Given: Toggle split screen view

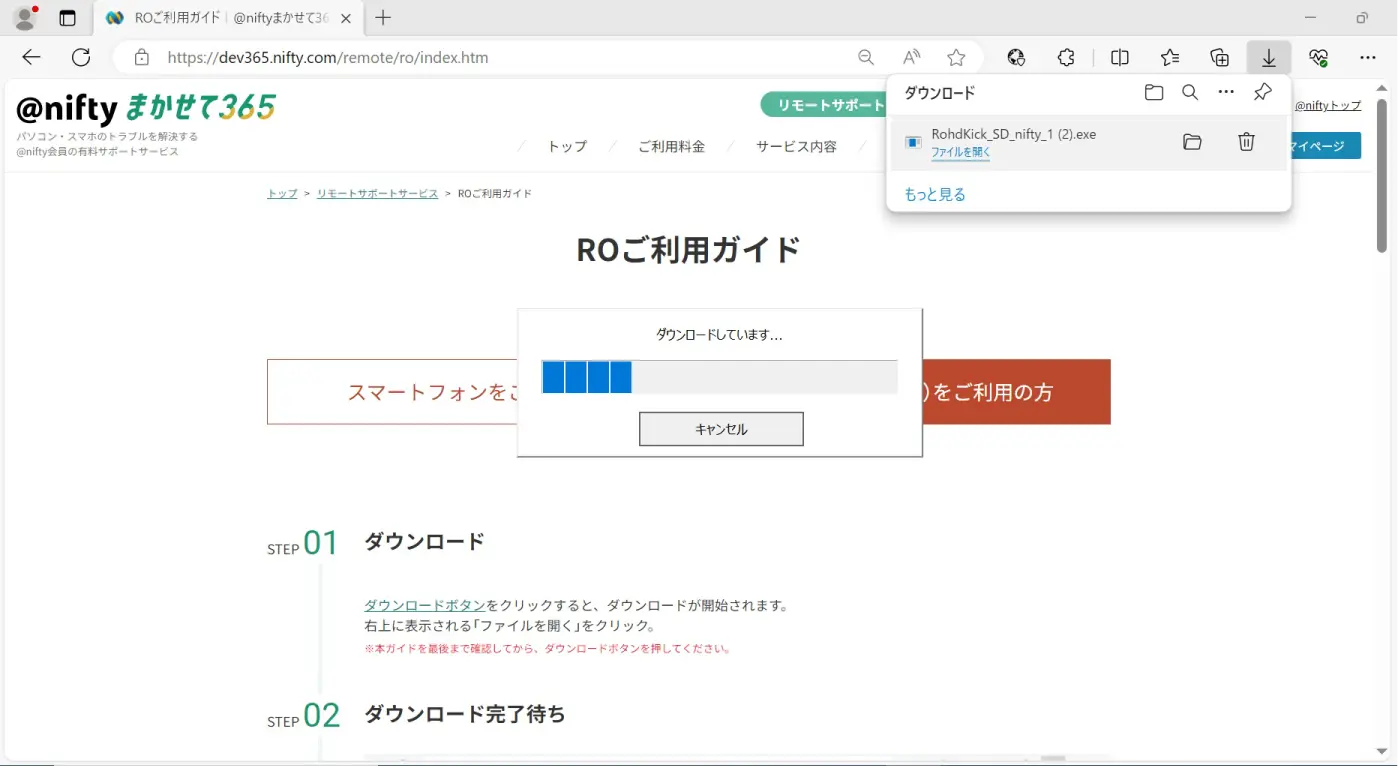Looking at the screenshot, I should pyautogui.click(x=1120, y=57).
